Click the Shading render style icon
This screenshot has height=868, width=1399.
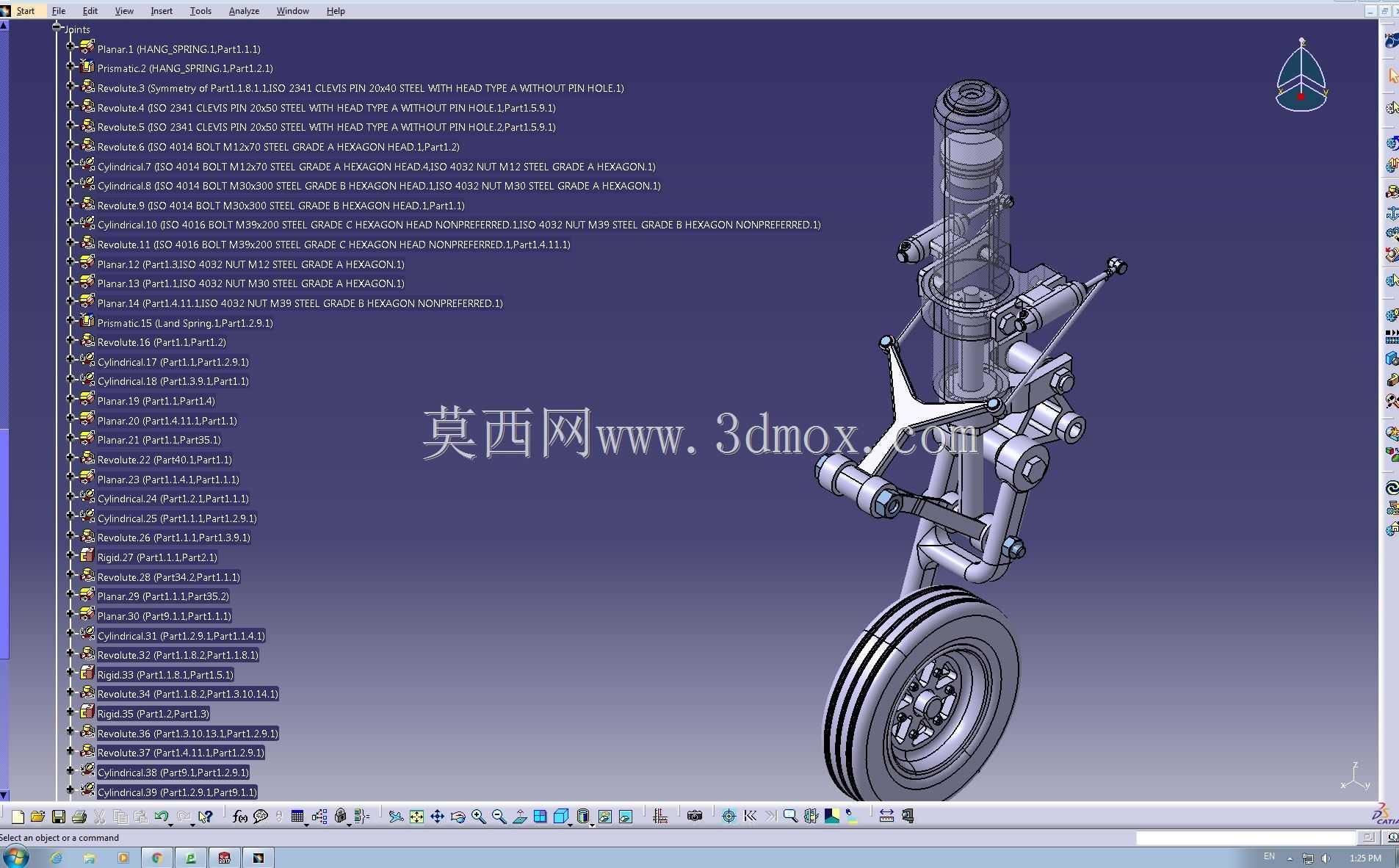[583, 816]
